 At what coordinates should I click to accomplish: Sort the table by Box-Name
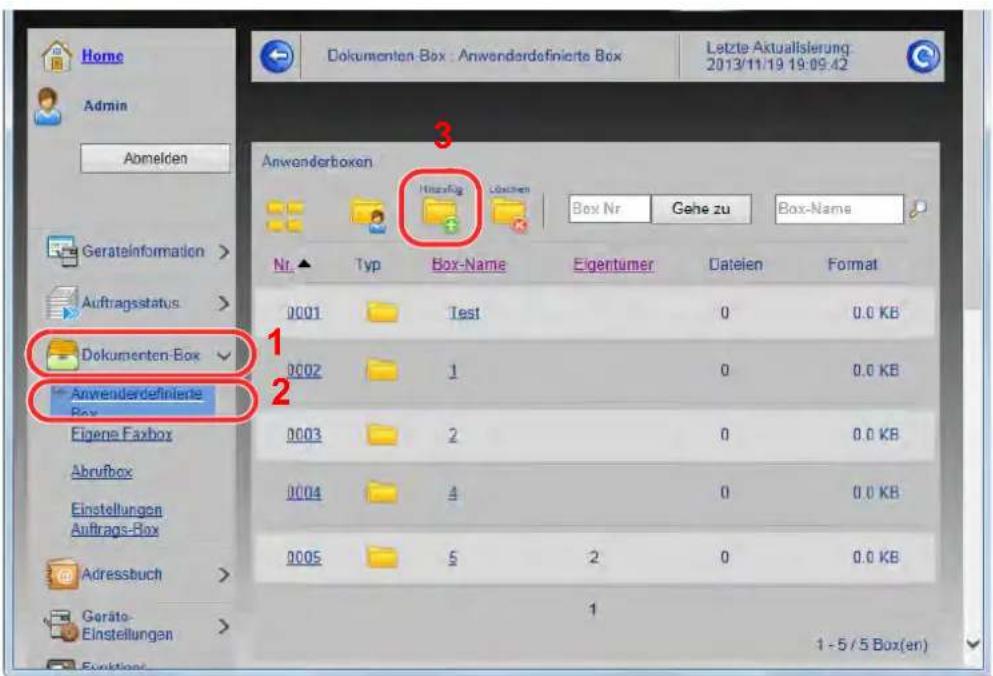[469, 264]
